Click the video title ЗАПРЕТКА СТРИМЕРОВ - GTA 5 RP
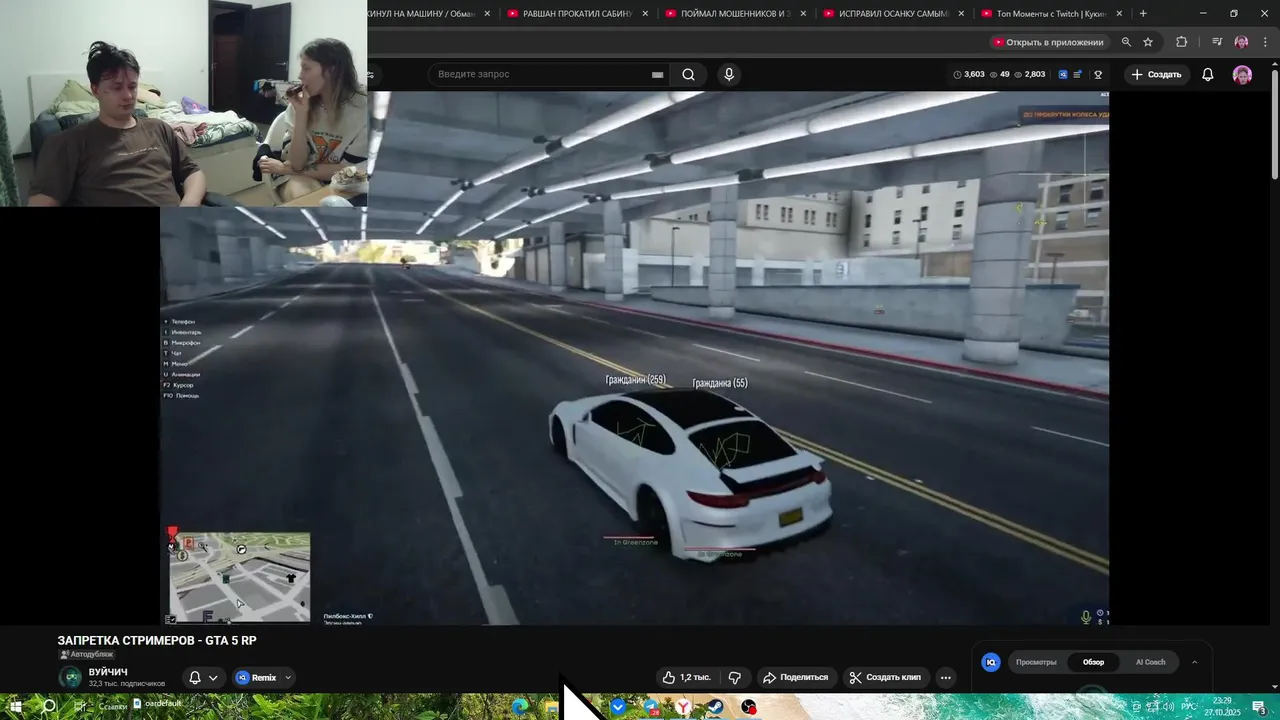The height and width of the screenshot is (720, 1280). point(157,640)
